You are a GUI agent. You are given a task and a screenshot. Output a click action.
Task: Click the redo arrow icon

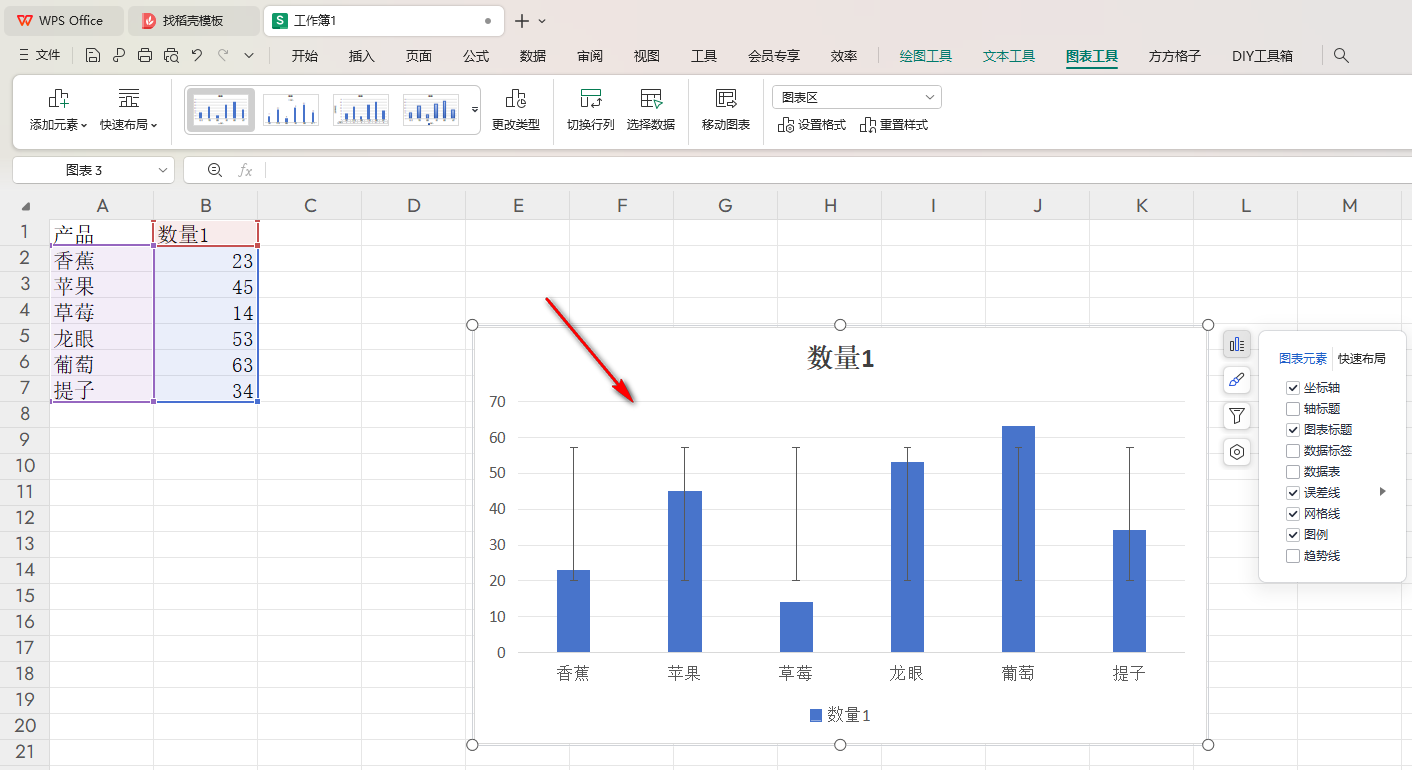(223, 56)
